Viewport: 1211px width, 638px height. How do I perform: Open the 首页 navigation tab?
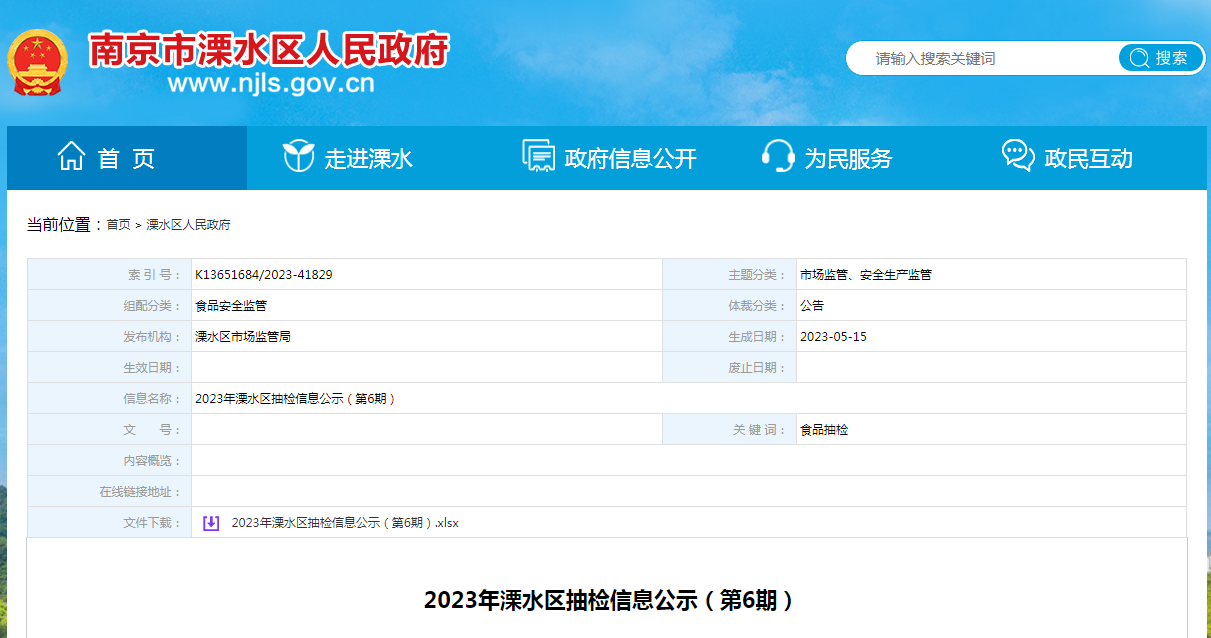126,158
